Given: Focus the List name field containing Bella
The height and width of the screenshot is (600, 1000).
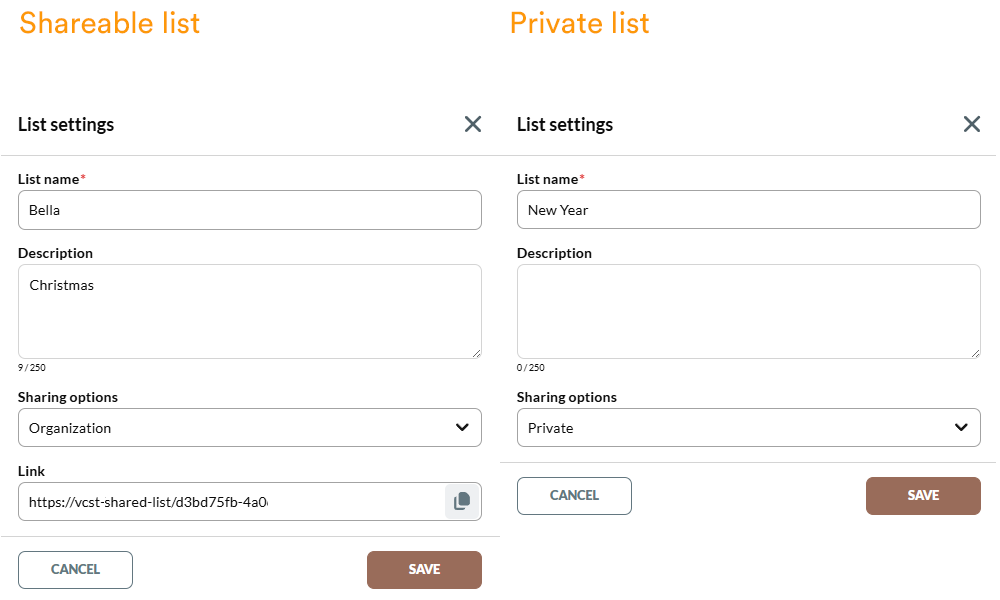Looking at the screenshot, I should (250, 211).
